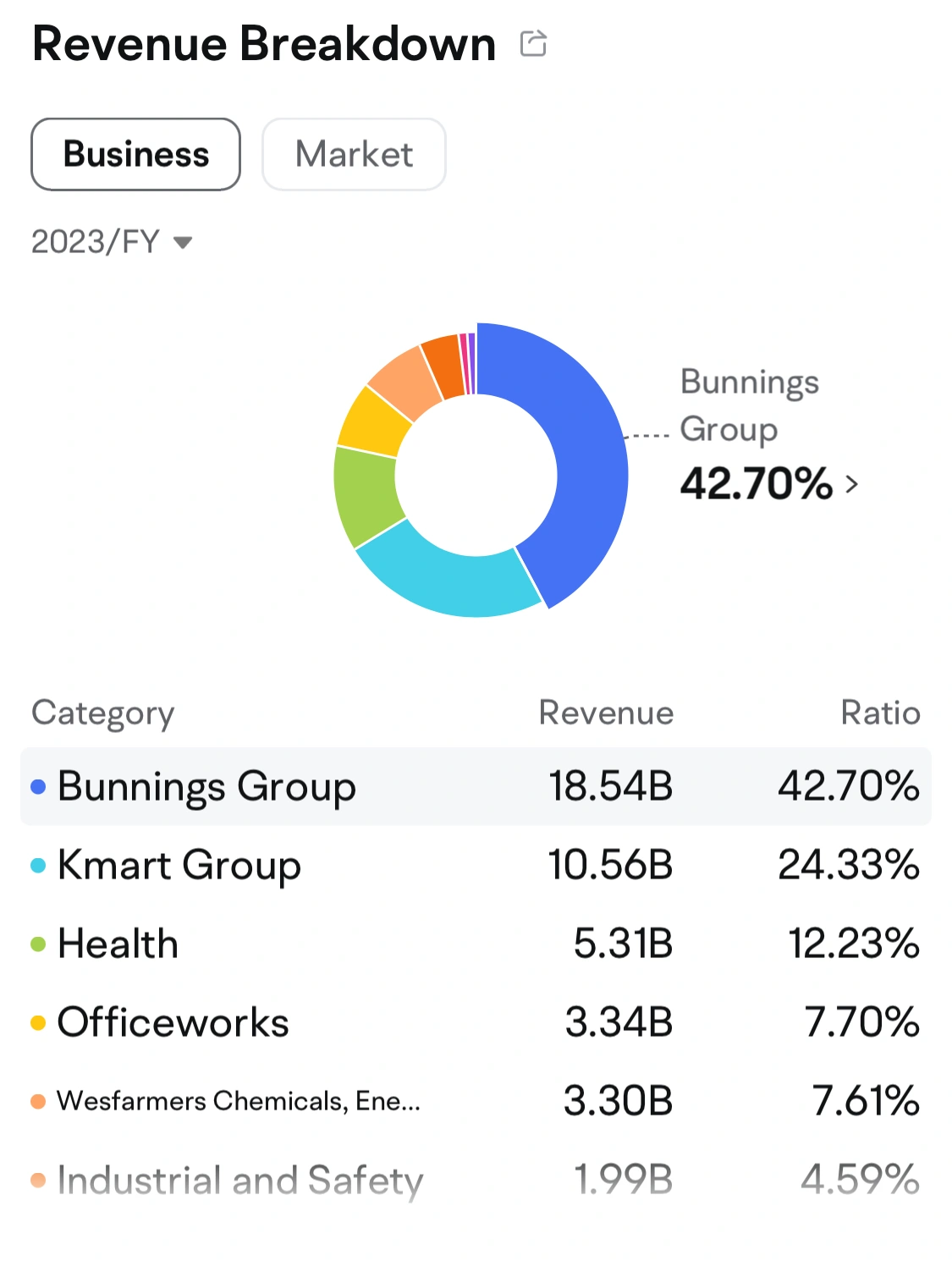Click the 10.56B revenue value

tap(610, 865)
